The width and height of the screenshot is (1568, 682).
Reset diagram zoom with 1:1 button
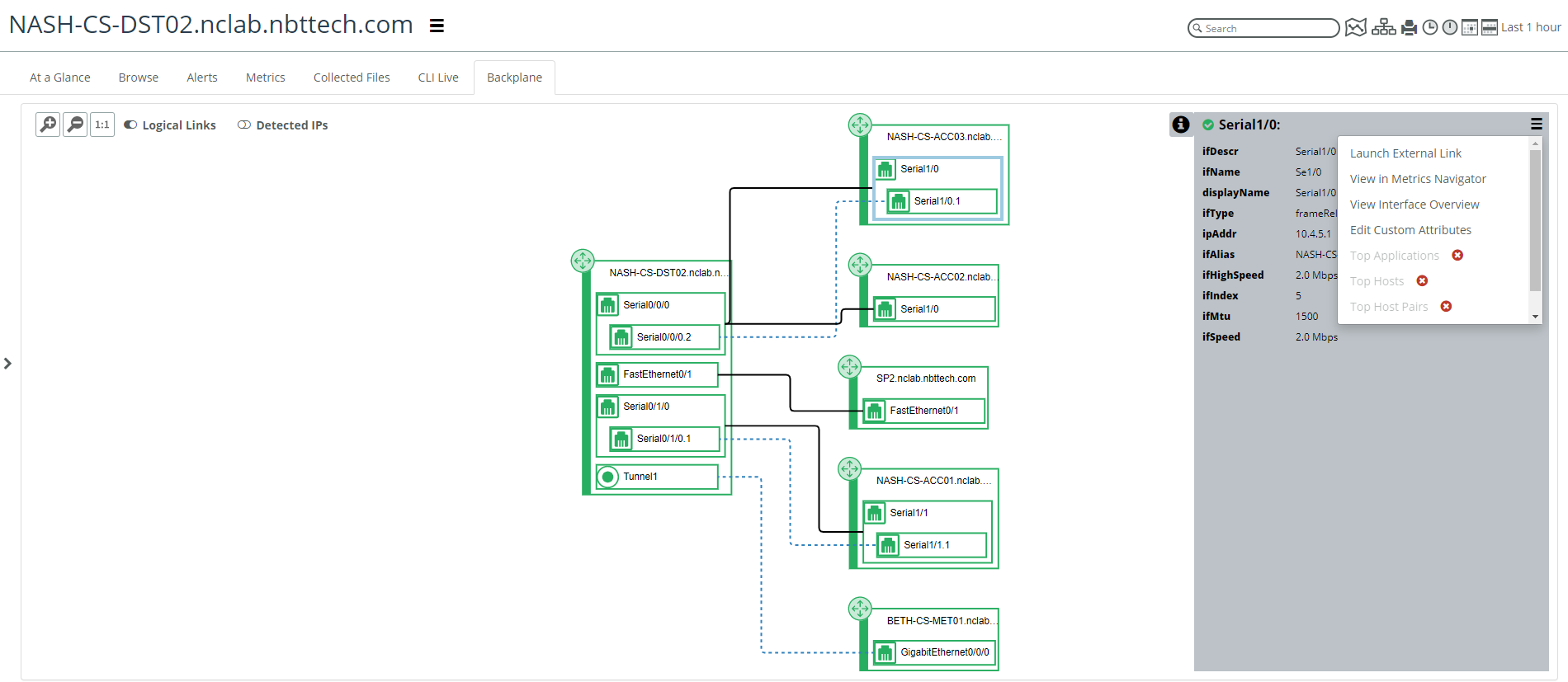pos(102,125)
